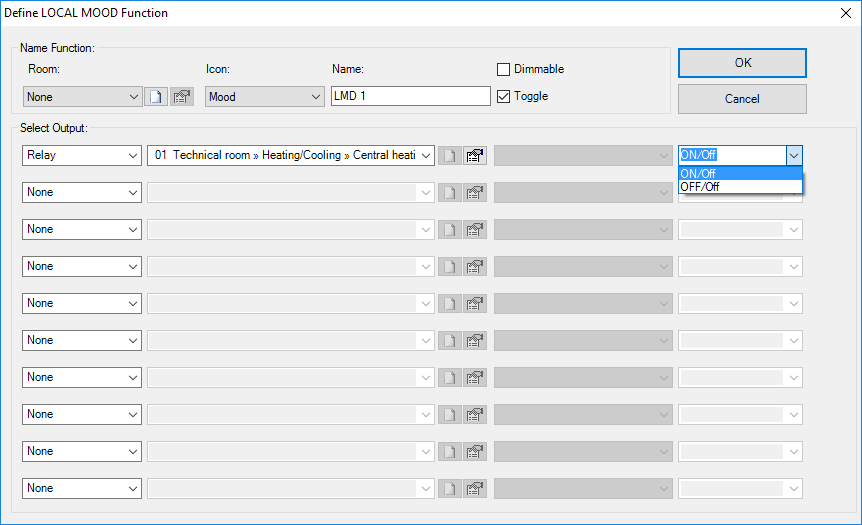Open second row output type dropdown
The height and width of the screenshot is (525, 862).
(83, 193)
